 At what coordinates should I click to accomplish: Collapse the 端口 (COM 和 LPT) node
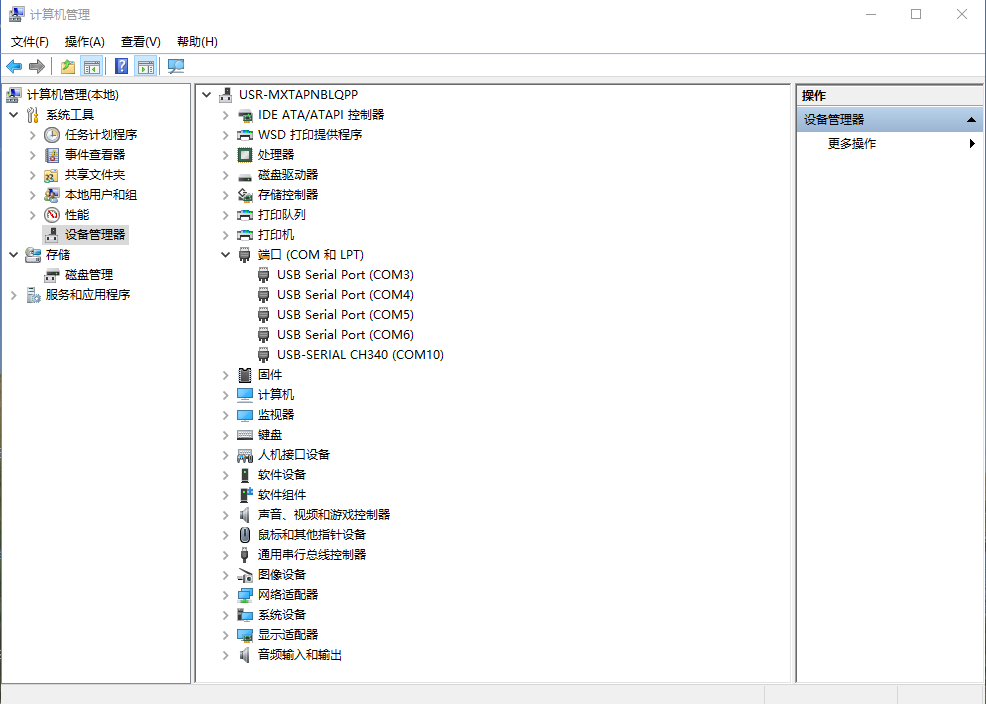(x=225, y=255)
